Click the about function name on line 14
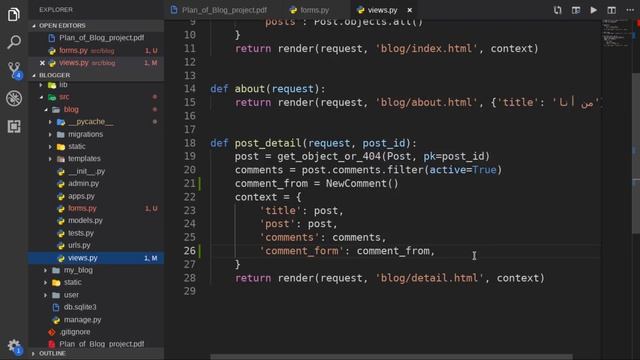 coord(249,89)
